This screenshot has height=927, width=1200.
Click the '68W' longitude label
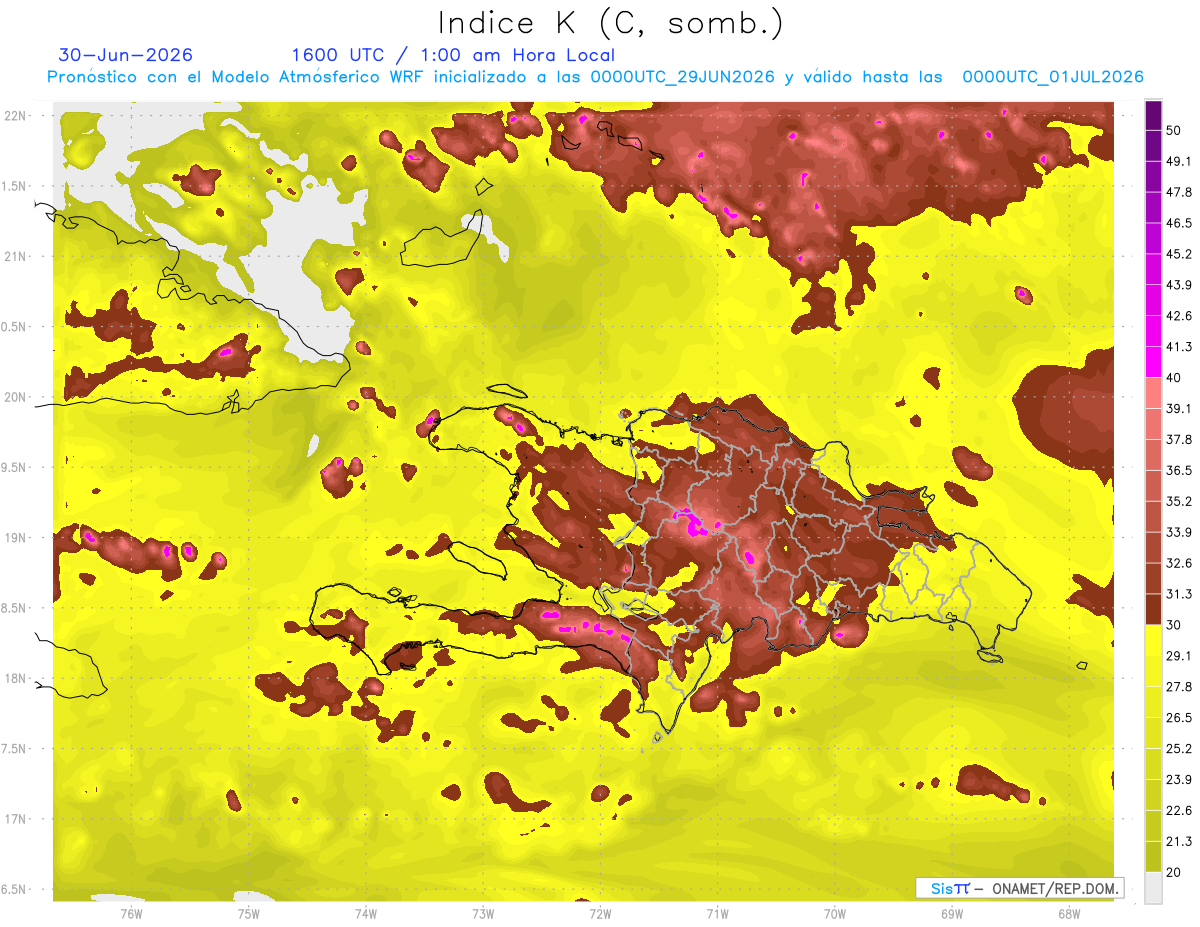[x=1069, y=913]
